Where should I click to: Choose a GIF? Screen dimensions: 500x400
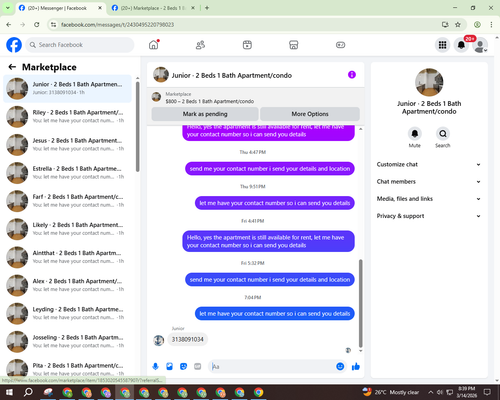click(x=198, y=367)
